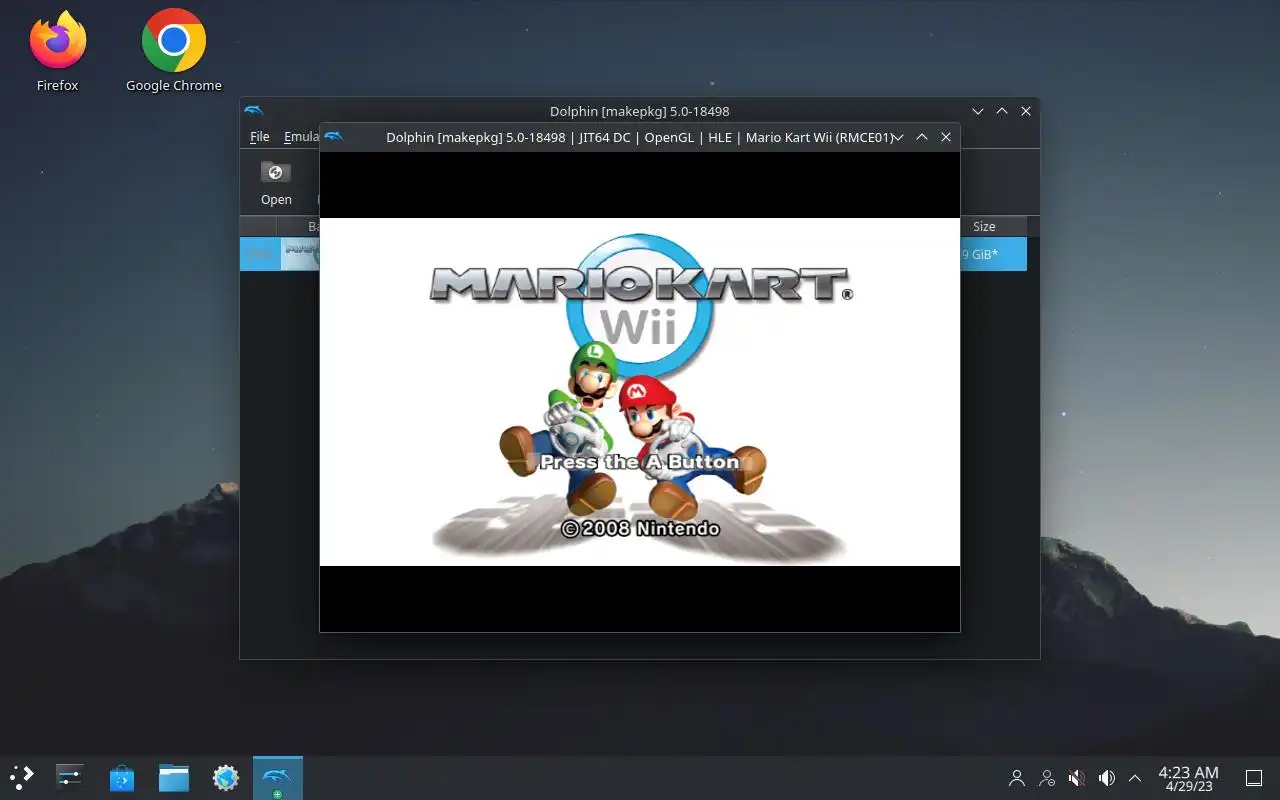This screenshot has height=800, width=1280.
Task: Click the user icon in system tray
Action: (x=1017, y=777)
